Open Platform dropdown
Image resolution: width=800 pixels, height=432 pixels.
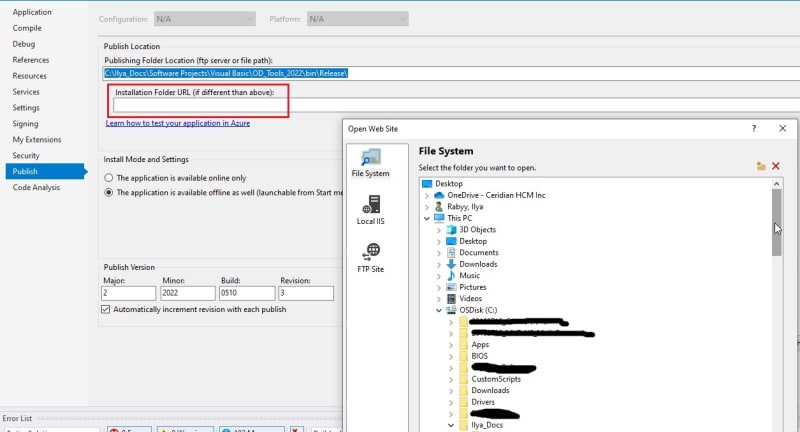coord(357,19)
